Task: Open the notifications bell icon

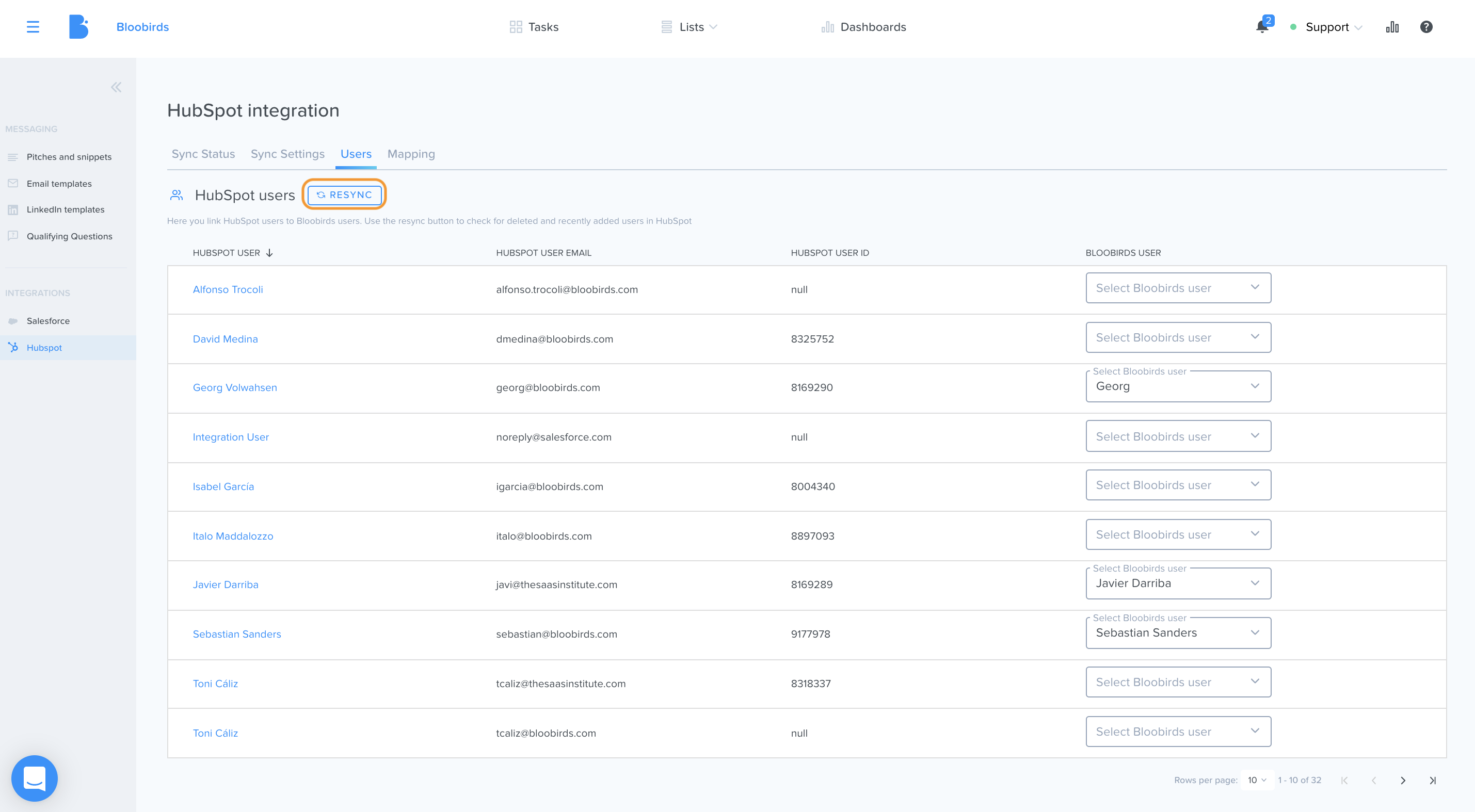Action: 1261,27
